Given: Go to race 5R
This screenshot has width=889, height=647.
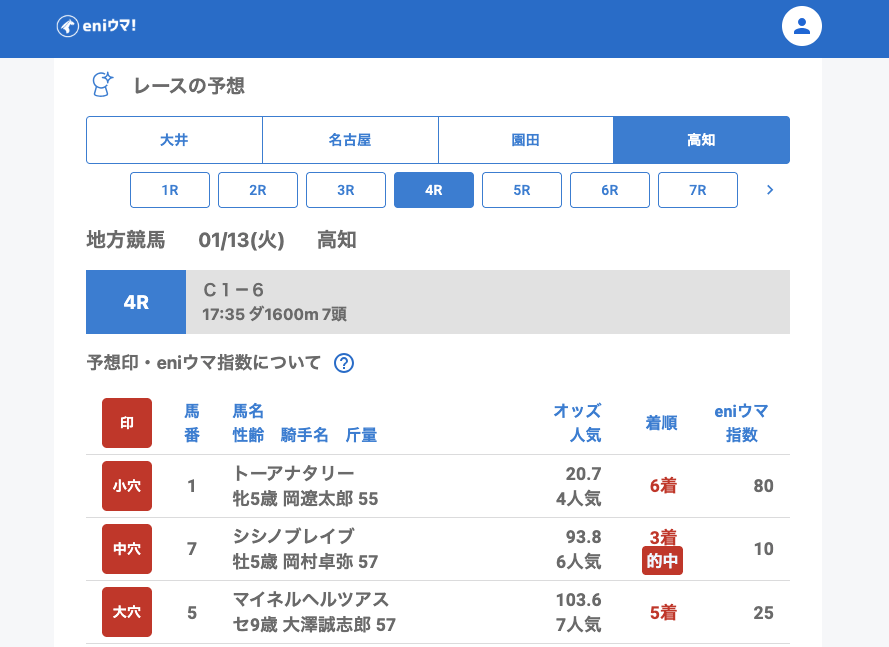Looking at the screenshot, I should 522,190.
